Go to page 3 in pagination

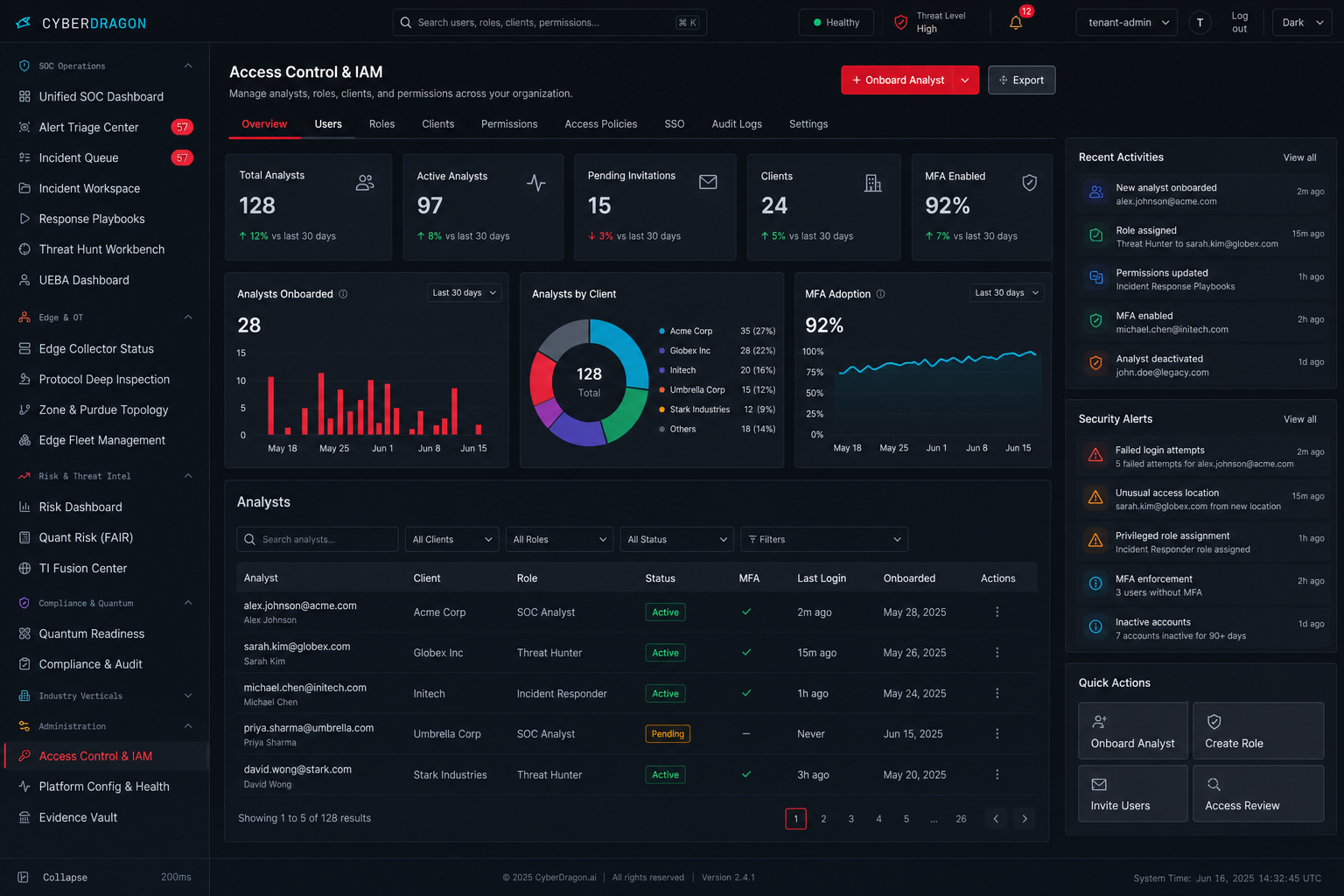tap(850, 819)
